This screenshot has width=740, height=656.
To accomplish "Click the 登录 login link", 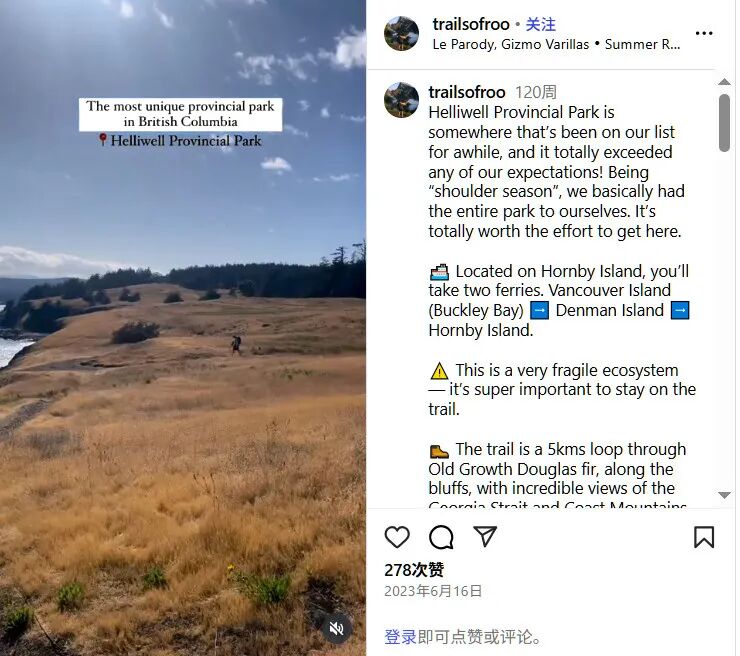I will (x=400, y=637).
